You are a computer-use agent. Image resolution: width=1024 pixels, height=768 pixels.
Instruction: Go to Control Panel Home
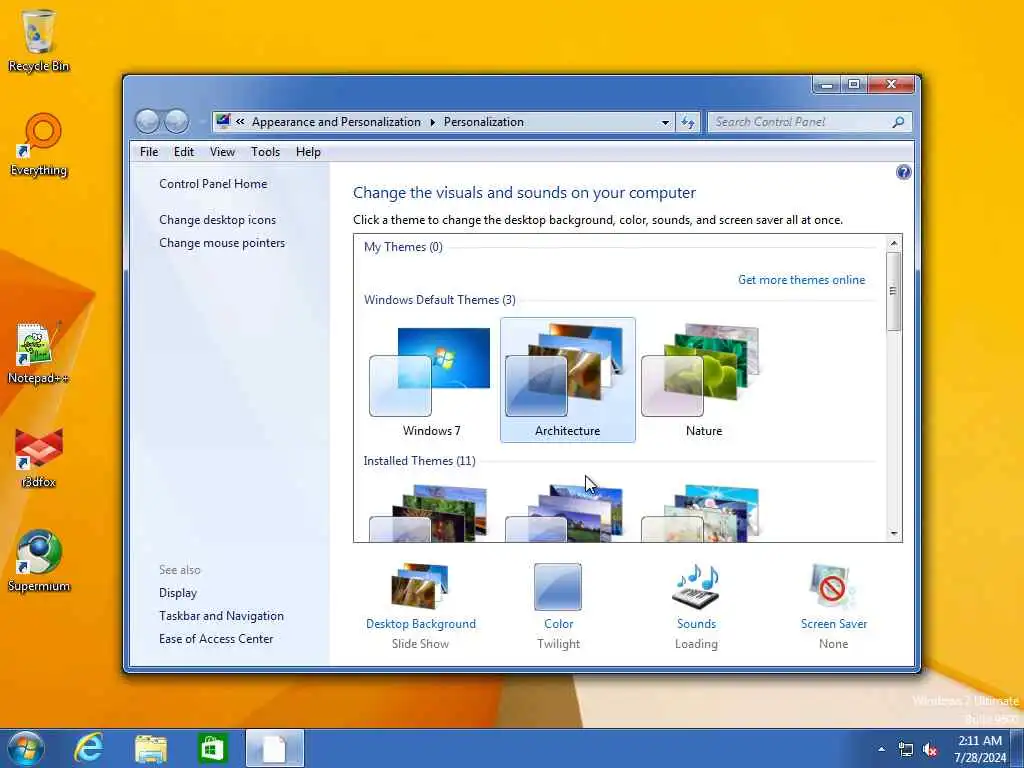[213, 184]
